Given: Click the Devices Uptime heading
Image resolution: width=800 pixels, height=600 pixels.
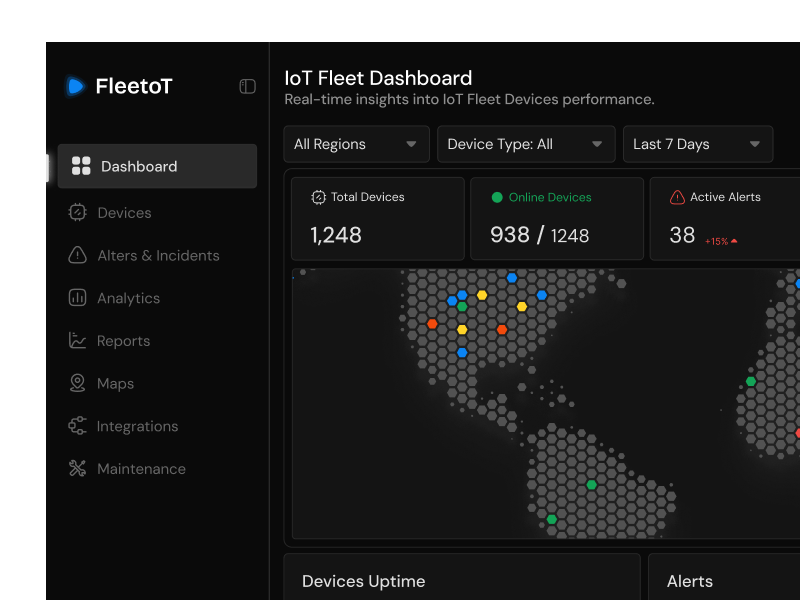Looking at the screenshot, I should [363, 581].
